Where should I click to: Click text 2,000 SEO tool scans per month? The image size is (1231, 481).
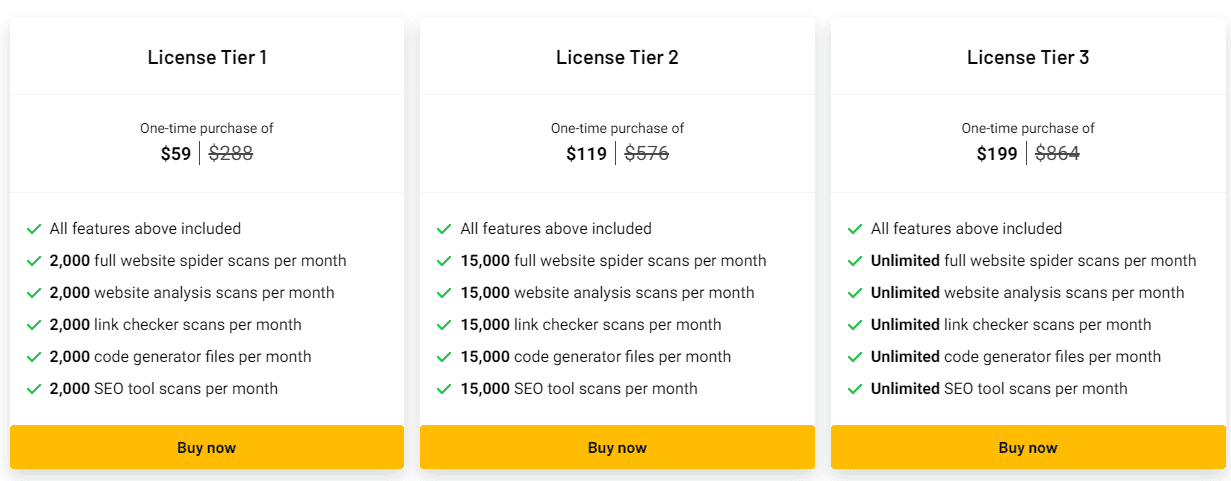[x=164, y=389]
